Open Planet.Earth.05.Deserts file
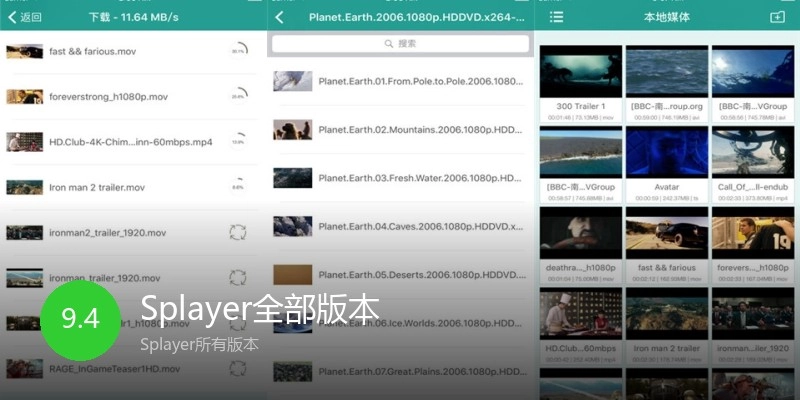 coord(401,274)
